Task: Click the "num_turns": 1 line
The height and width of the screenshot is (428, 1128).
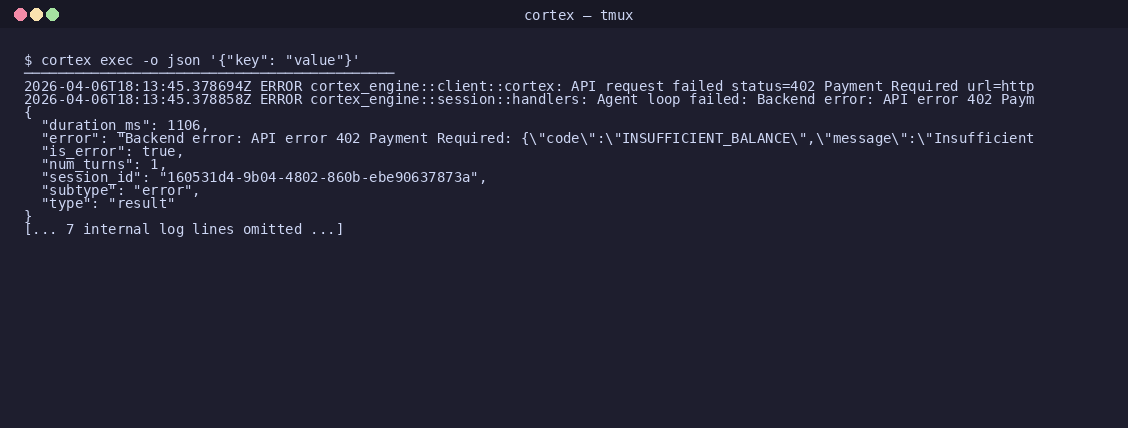Action: (x=104, y=164)
